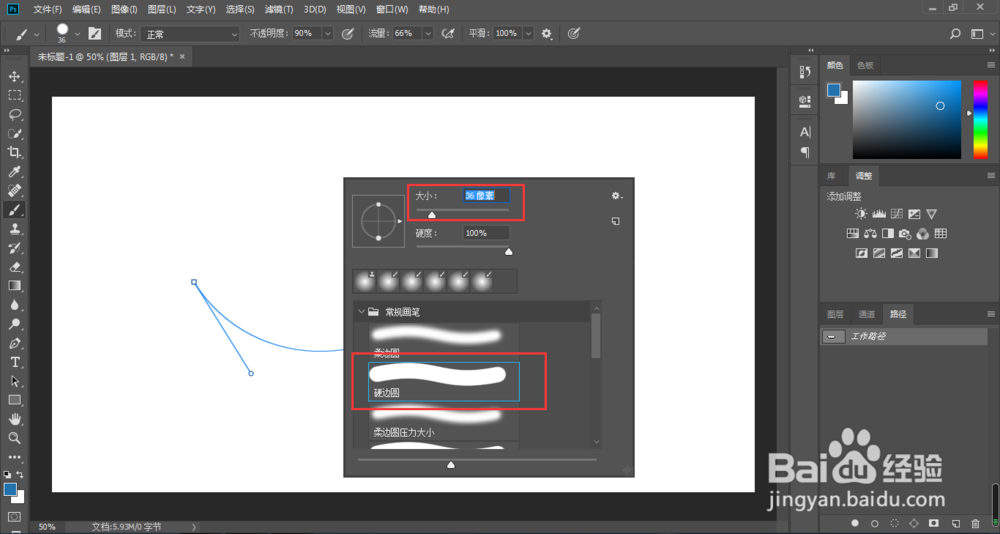Screen dimensions: 1000x534
Task: Select the Blur tool
Action: 15,305
